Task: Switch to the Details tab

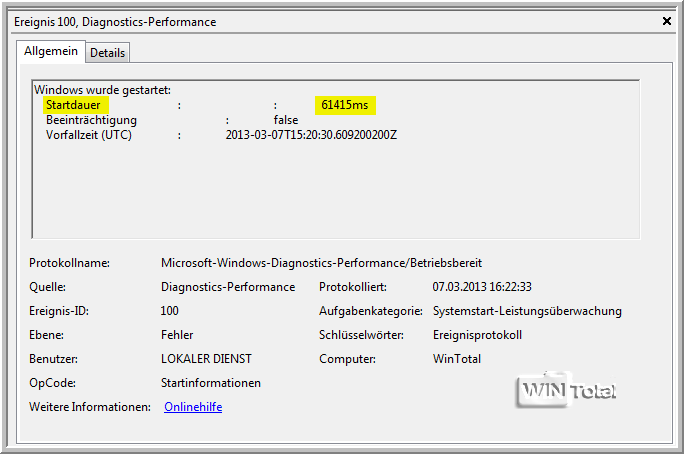Action: pyautogui.click(x=107, y=53)
